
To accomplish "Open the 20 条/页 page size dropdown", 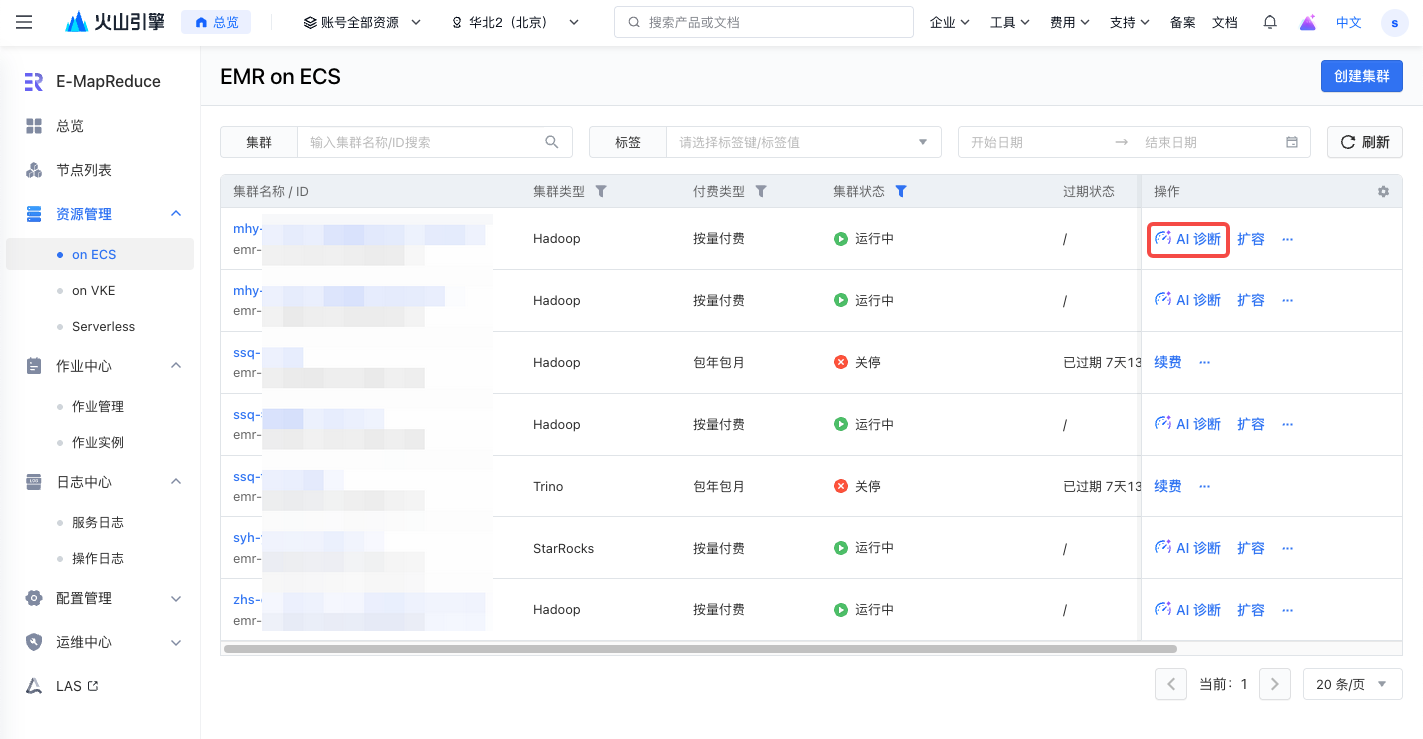I will click(1352, 684).
